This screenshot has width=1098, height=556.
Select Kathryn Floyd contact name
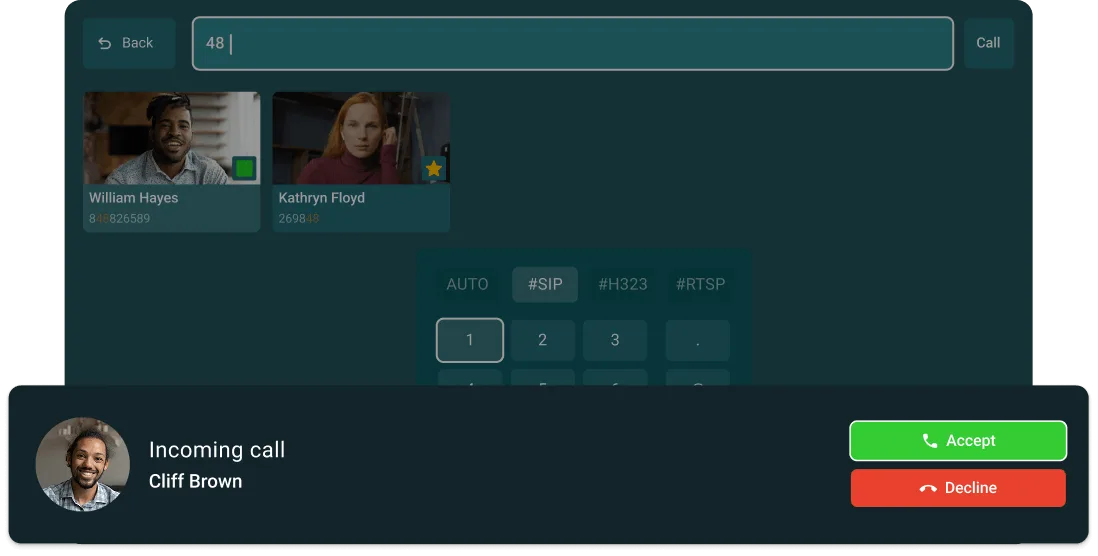(x=321, y=198)
